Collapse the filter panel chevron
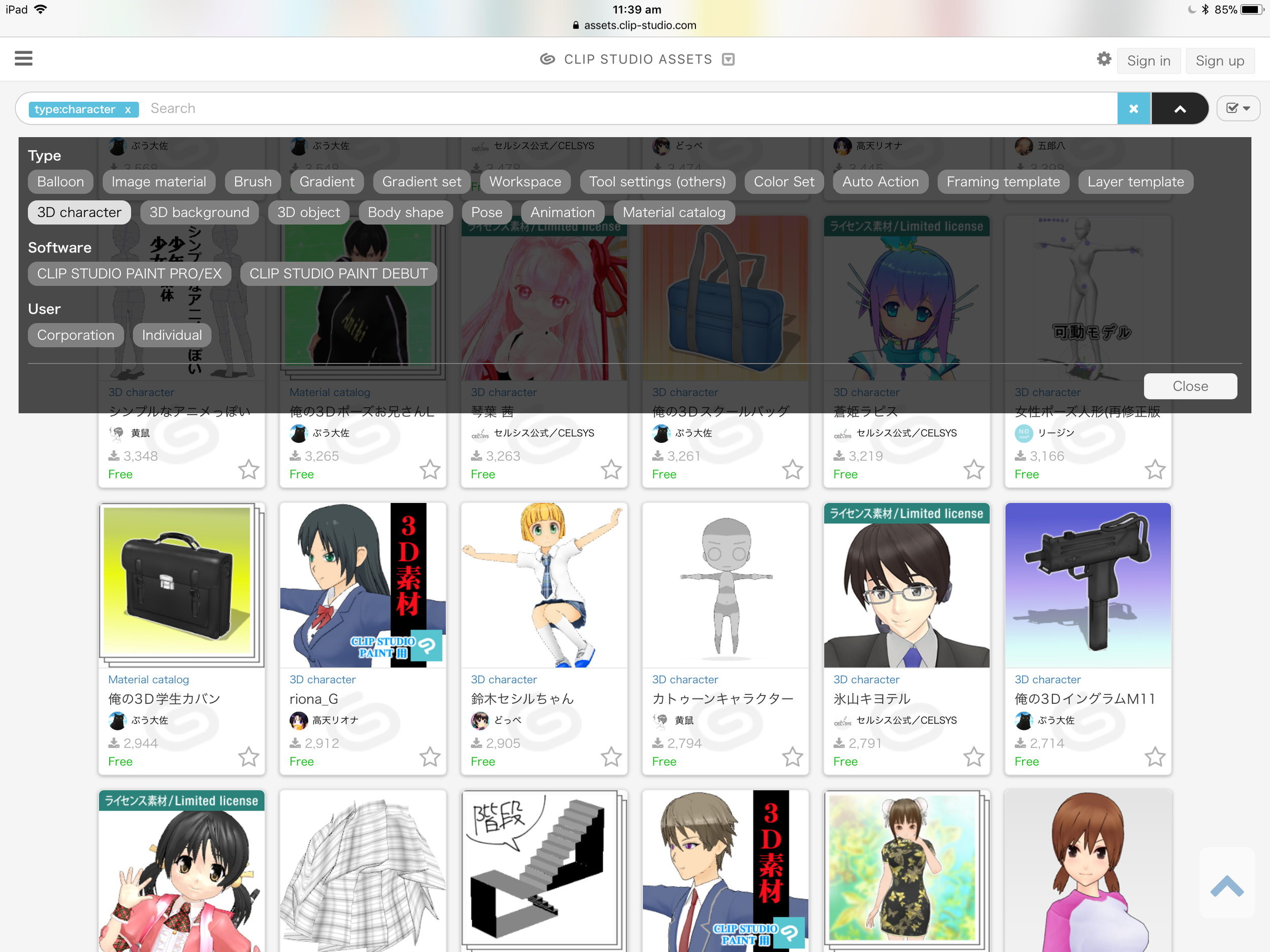This screenshot has height=952, width=1270. pos(1180,109)
